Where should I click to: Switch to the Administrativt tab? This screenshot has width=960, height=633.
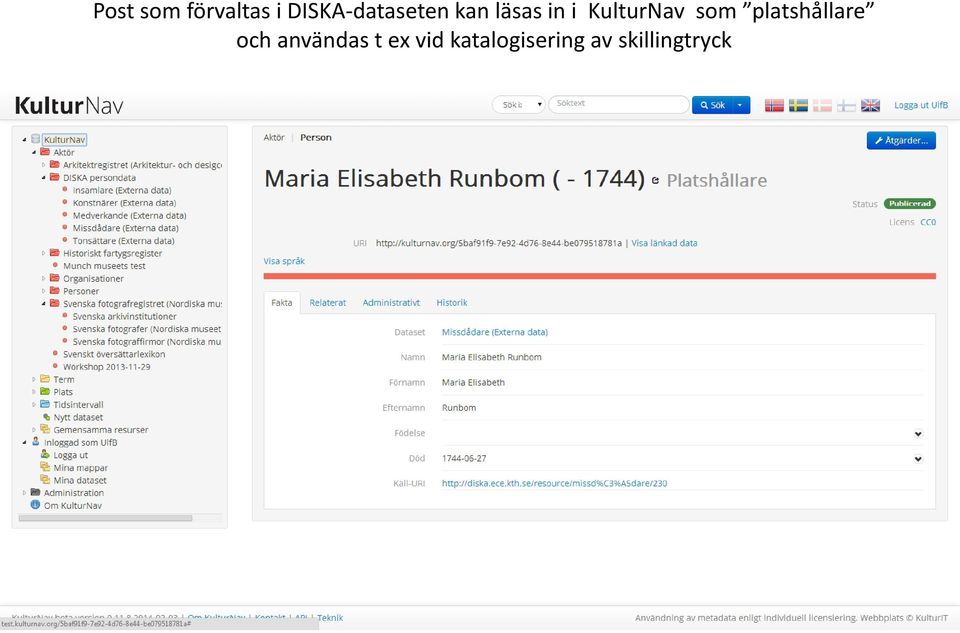(391, 302)
